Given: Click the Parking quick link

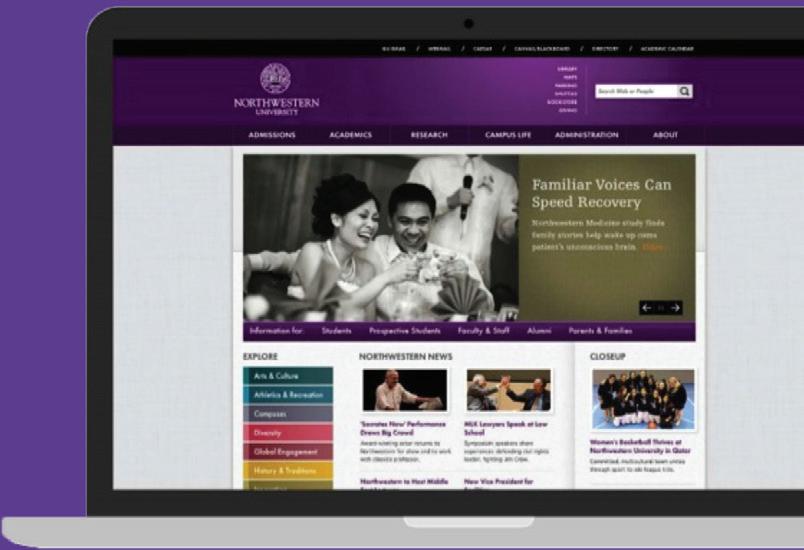Looking at the screenshot, I should 566,86.
